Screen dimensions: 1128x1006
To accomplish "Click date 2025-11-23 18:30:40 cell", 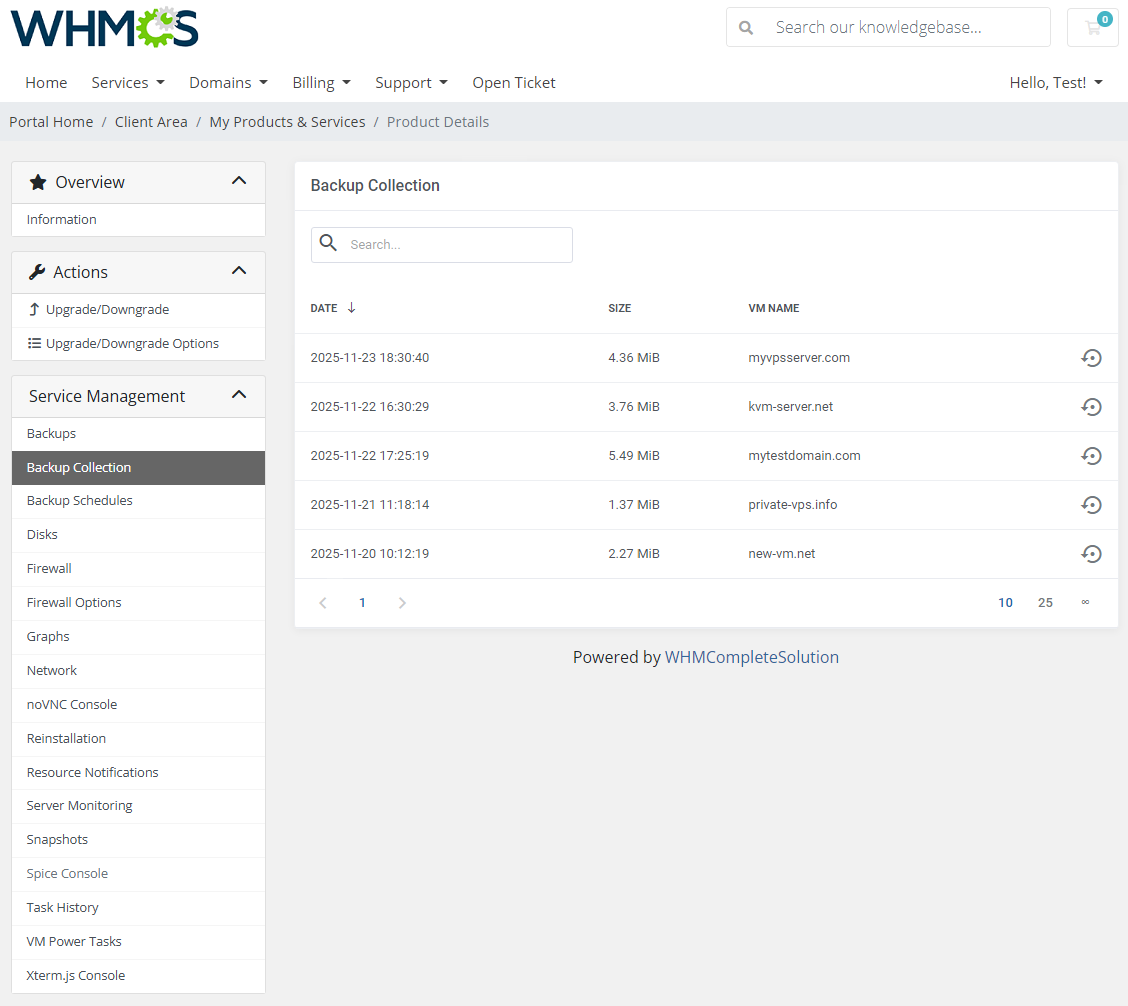I will (x=370, y=358).
